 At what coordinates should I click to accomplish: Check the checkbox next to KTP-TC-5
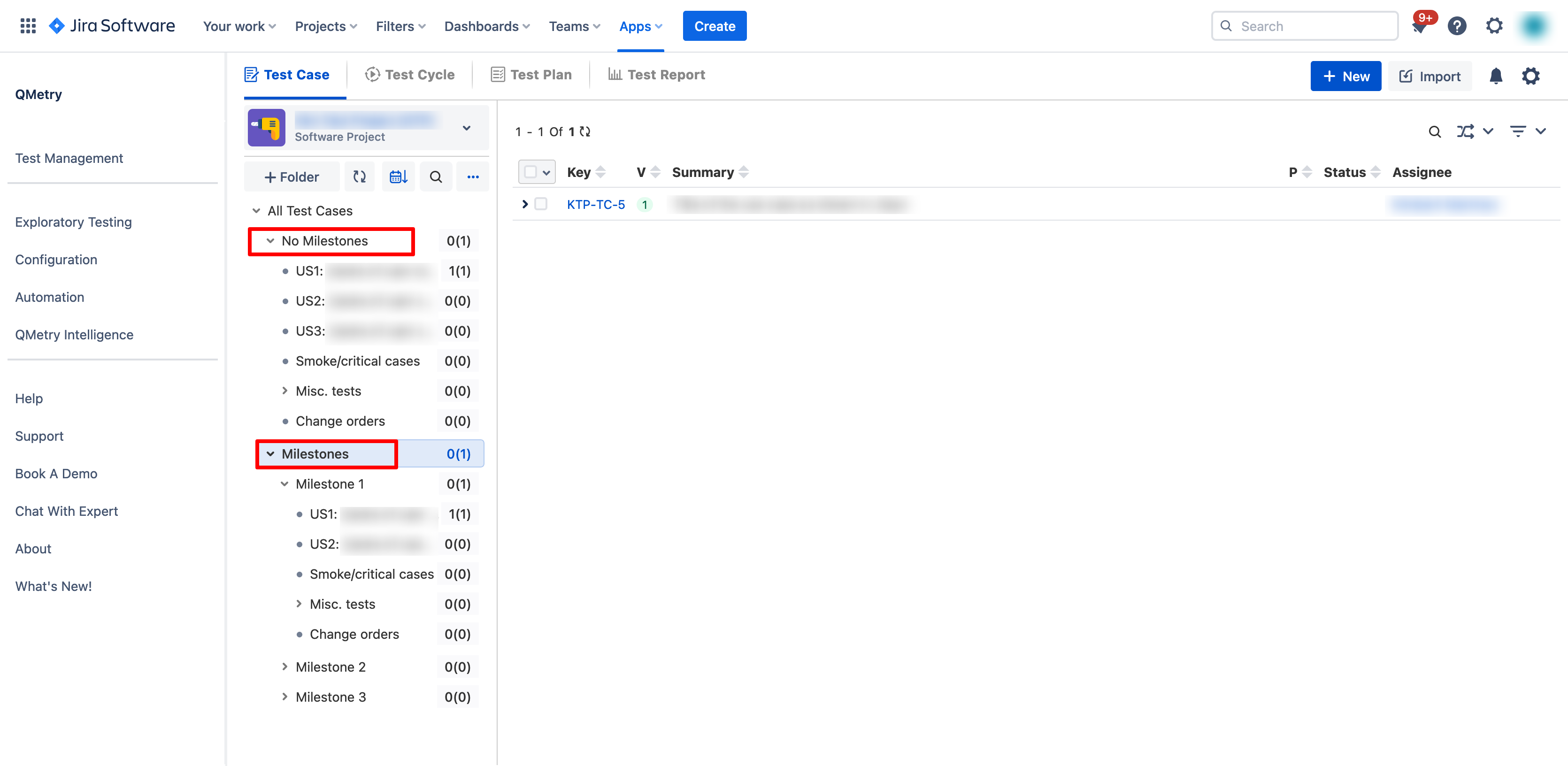(540, 204)
